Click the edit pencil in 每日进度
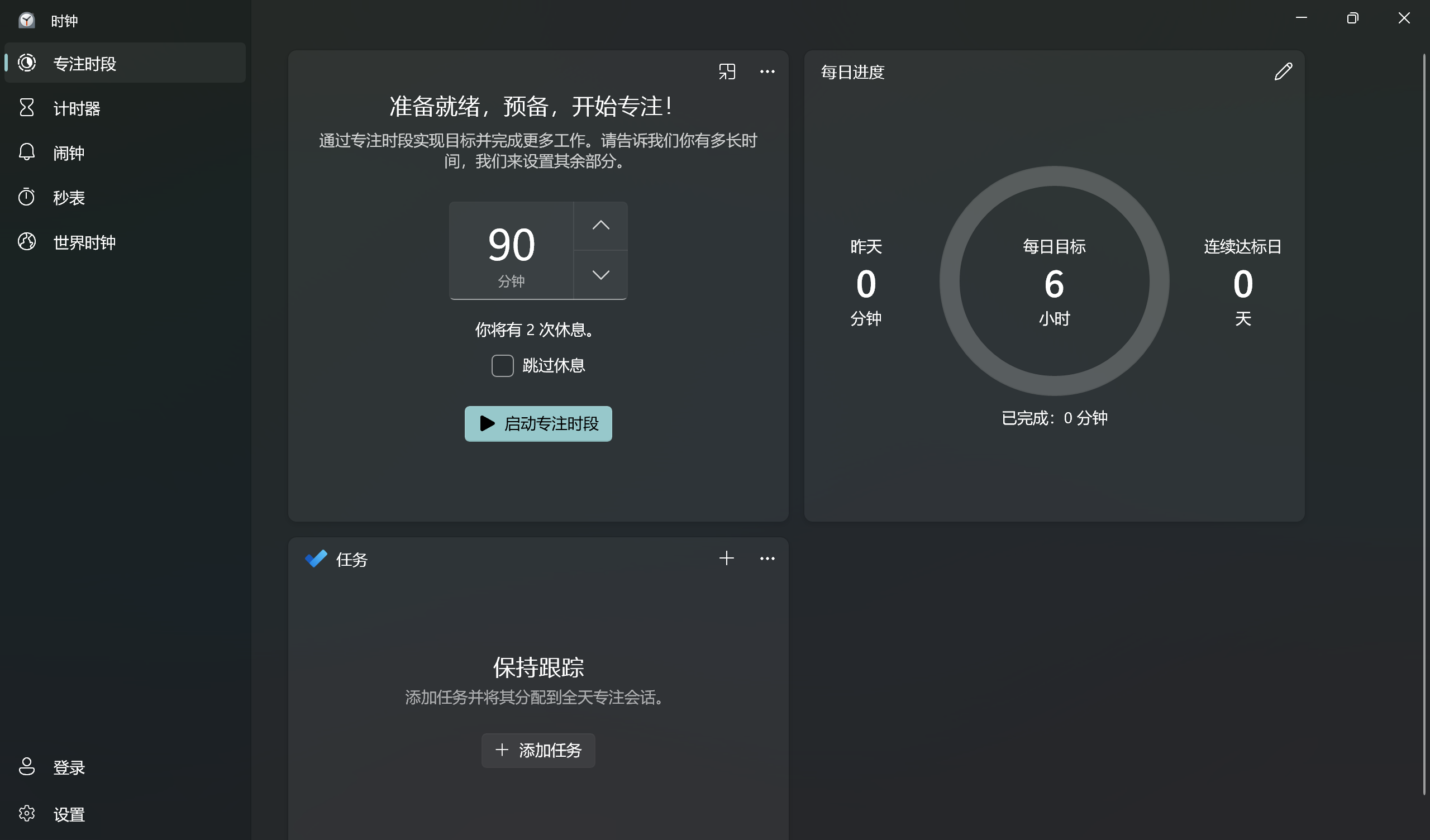Viewport: 1430px width, 840px height. [x=1283, y=71]
